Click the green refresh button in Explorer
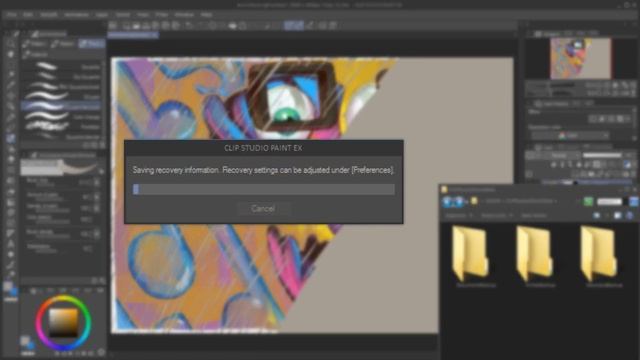The width and height of the screenshot is (640, 360). pos(588,201)
